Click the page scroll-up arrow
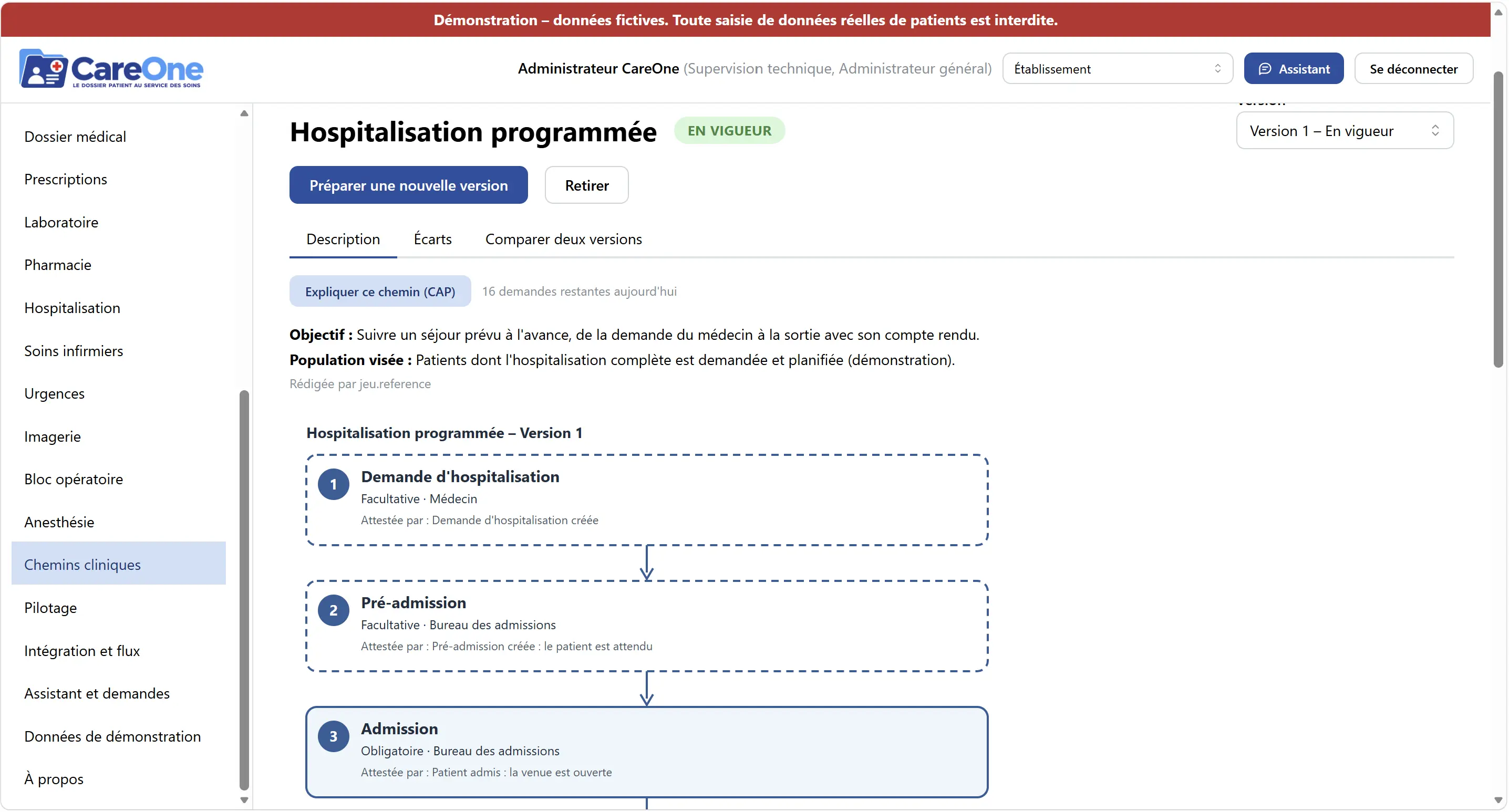1509x812 pixels. click(x=1498, y=12)
